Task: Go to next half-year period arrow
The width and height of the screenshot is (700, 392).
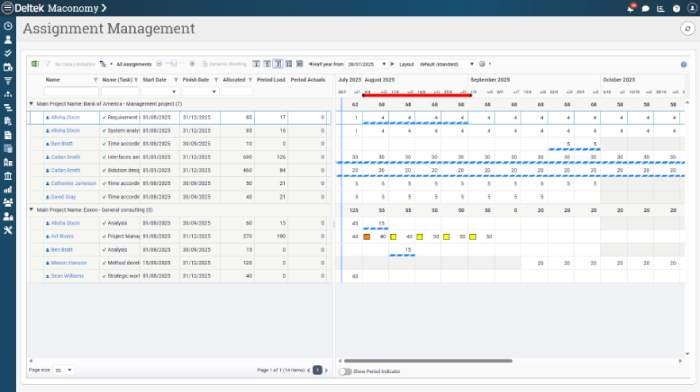Action: (392, 64)
